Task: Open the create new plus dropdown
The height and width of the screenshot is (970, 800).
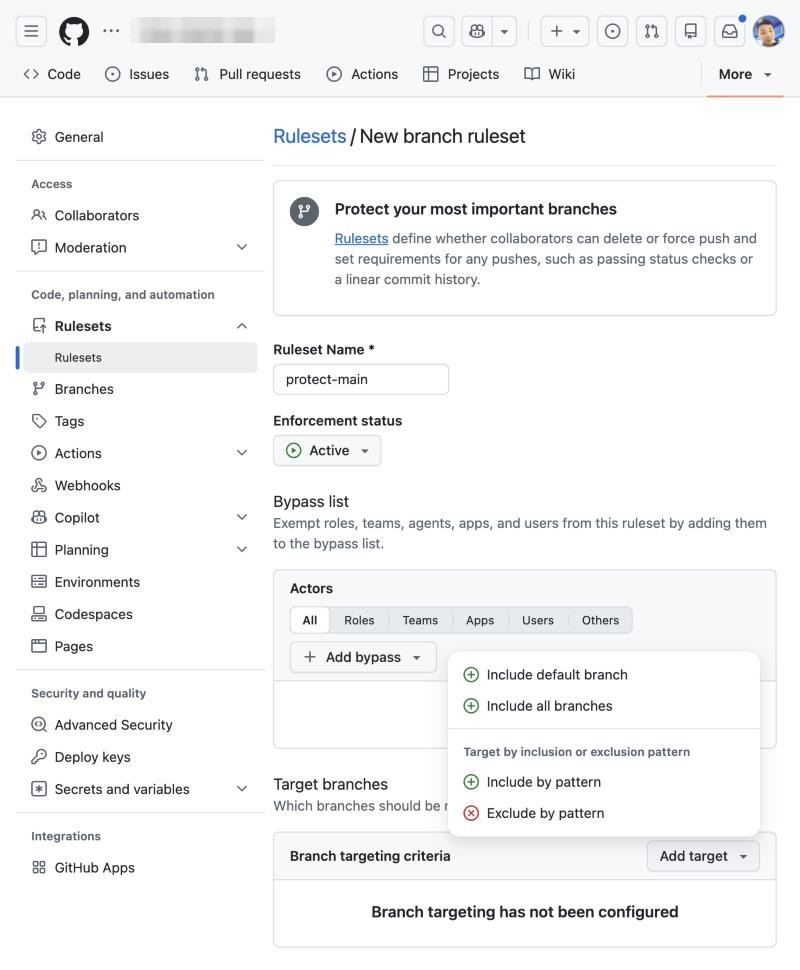Action: coord(565,31)
